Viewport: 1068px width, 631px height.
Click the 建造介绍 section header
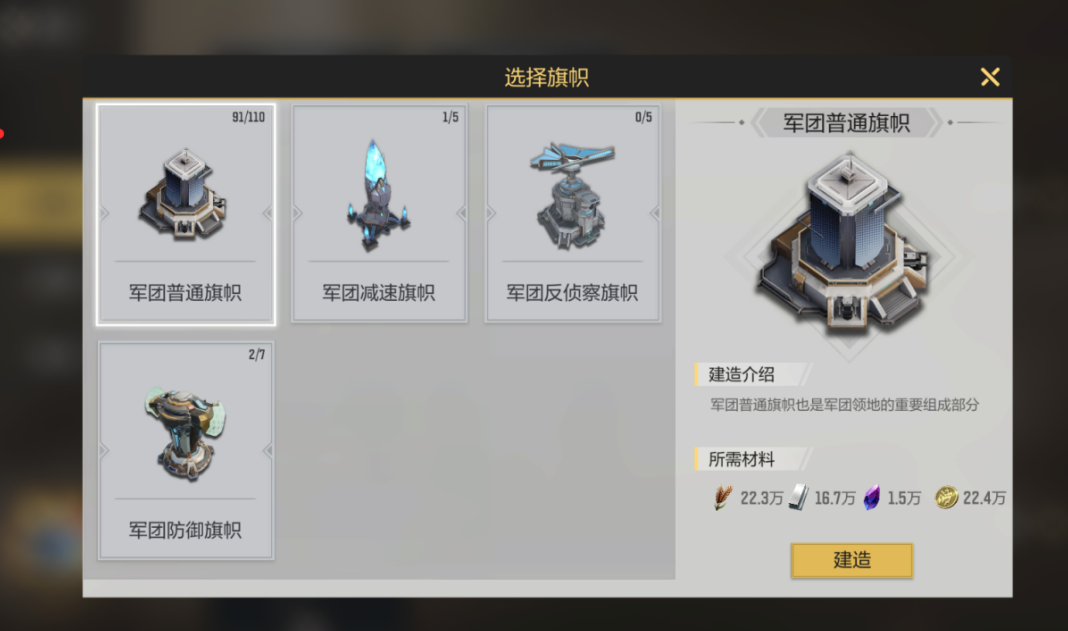pos(741,374)
